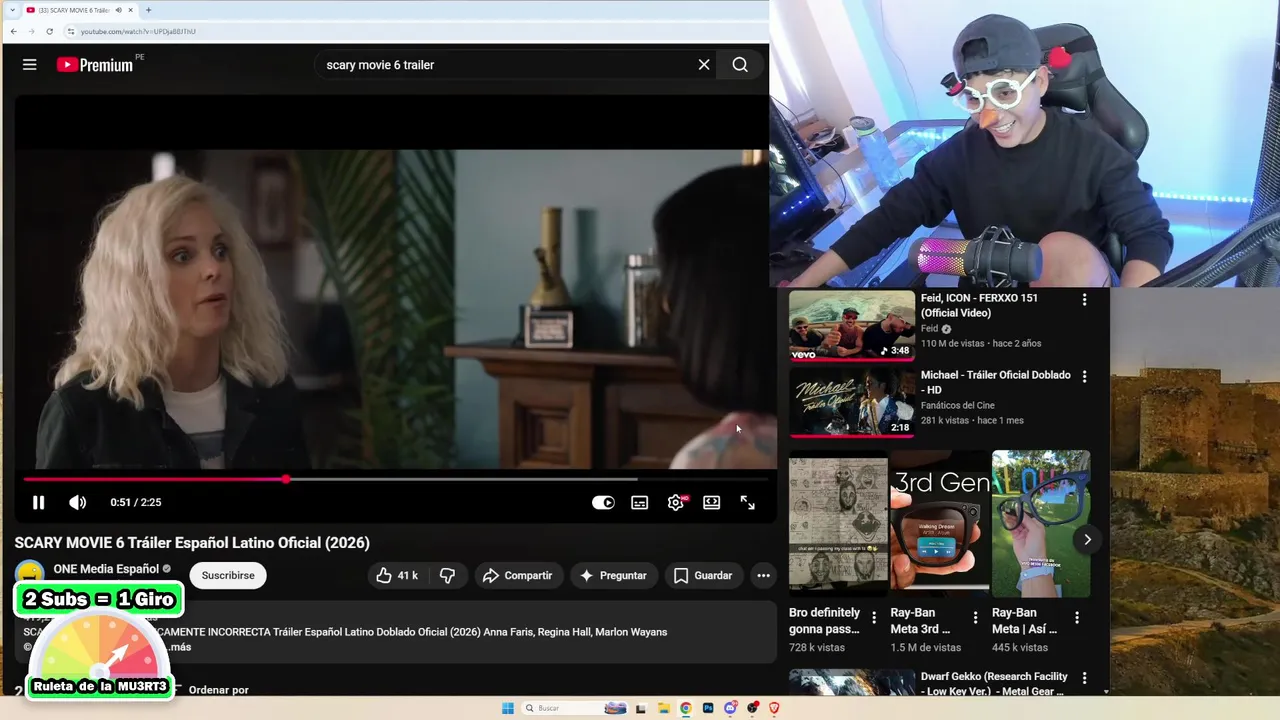The height and width of the screenshot is (720, 1280).
Task: Open options for the Ray-Ban Meta | Así Short
Action: click(x=1077, y=618)
